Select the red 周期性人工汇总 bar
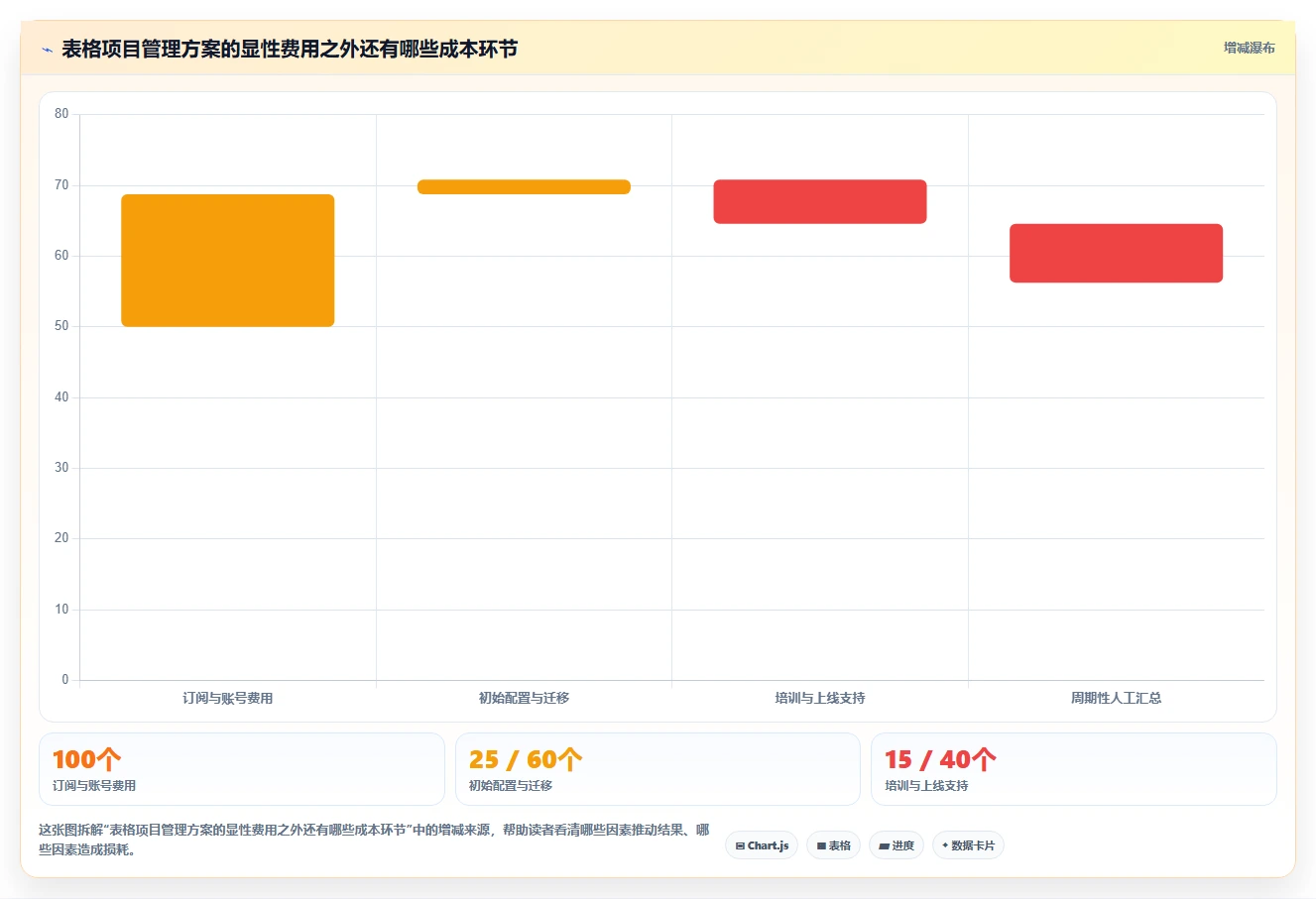This screenshot has height=899, width=1316. (x=1116, y=253)
